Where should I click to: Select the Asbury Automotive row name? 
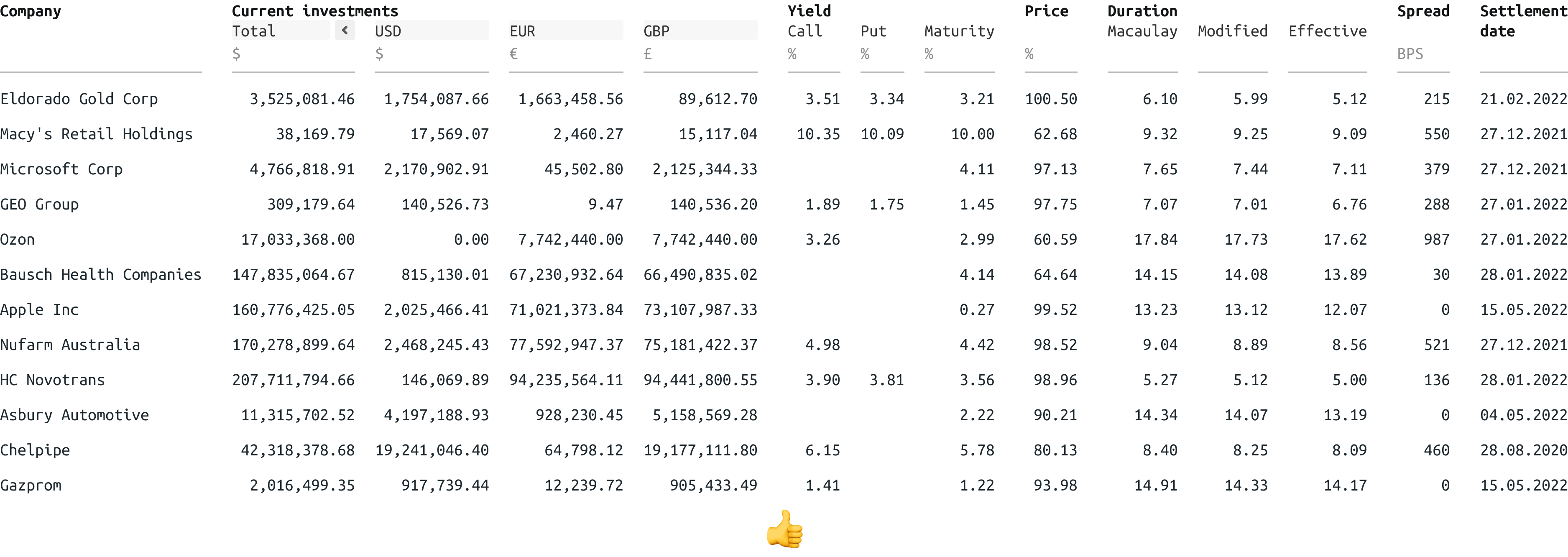click(x=74, y=415)
